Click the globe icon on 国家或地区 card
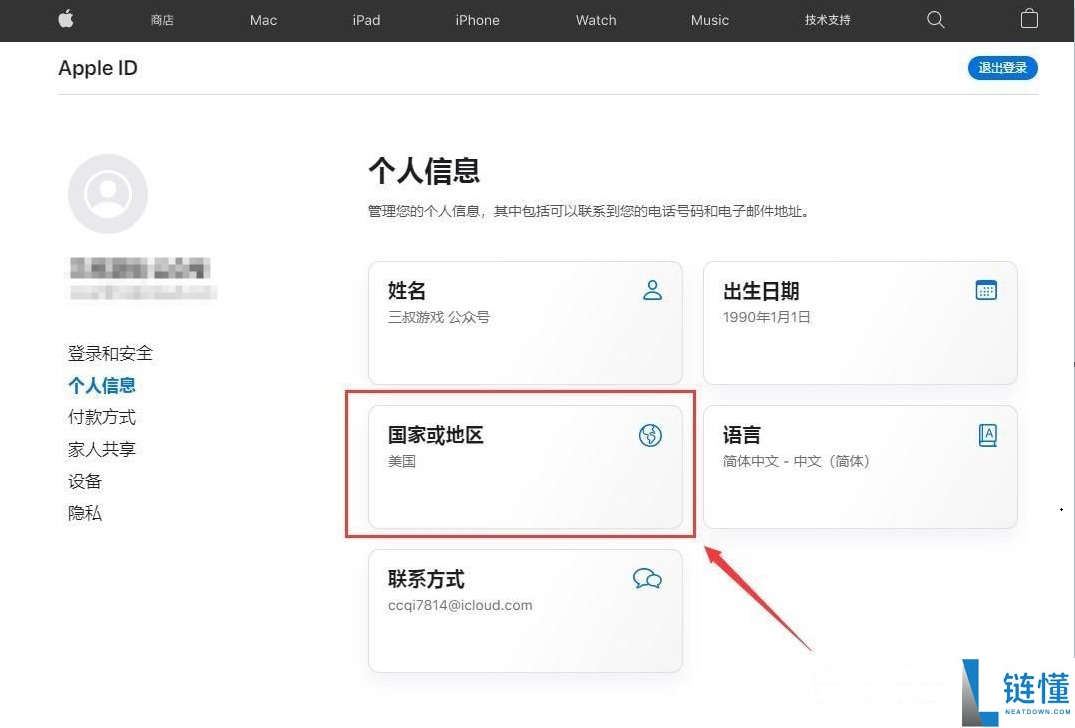The width and height of the screenshot is (1075, 728). tap(650, 435)
